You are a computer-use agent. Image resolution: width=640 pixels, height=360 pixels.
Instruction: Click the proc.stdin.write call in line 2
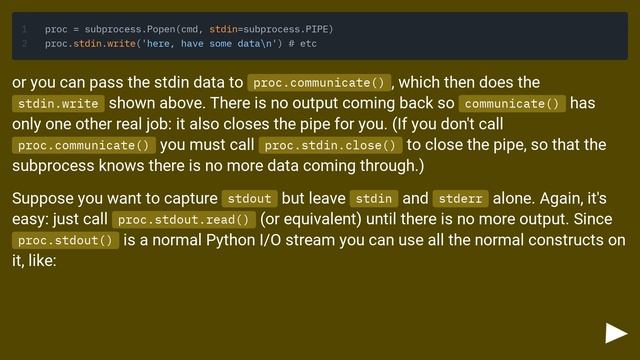[x=90, y=43]
